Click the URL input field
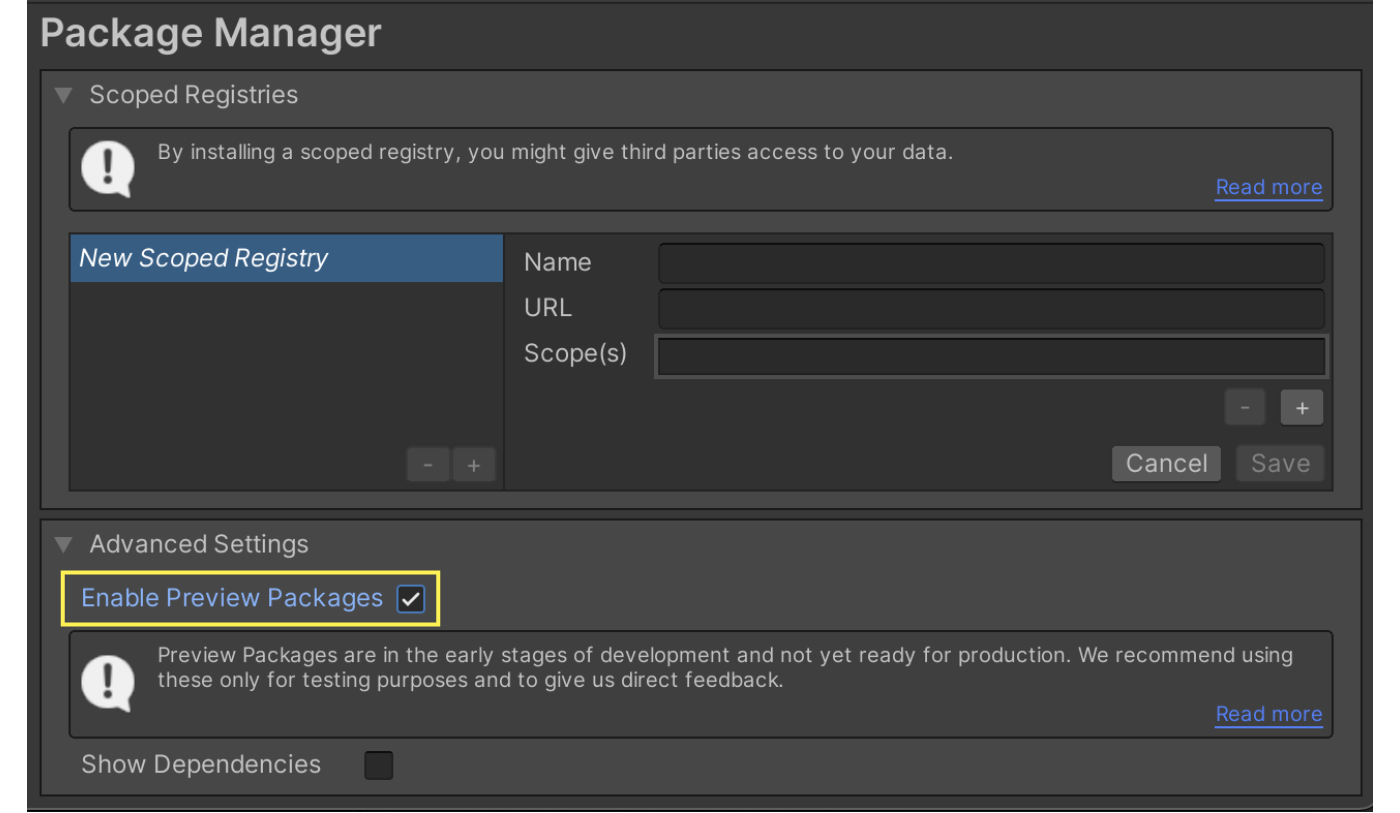Viewport: 1400px width, 813px height. point(990,308)
